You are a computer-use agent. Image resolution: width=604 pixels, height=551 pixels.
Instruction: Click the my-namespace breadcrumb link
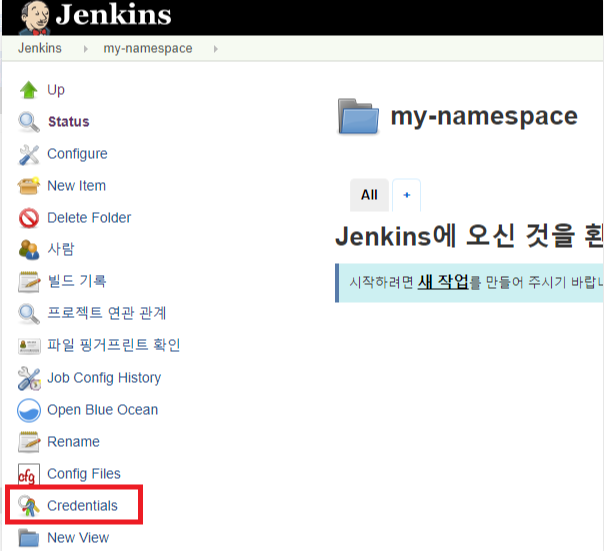pyautogui.click(x=148, y=48)
